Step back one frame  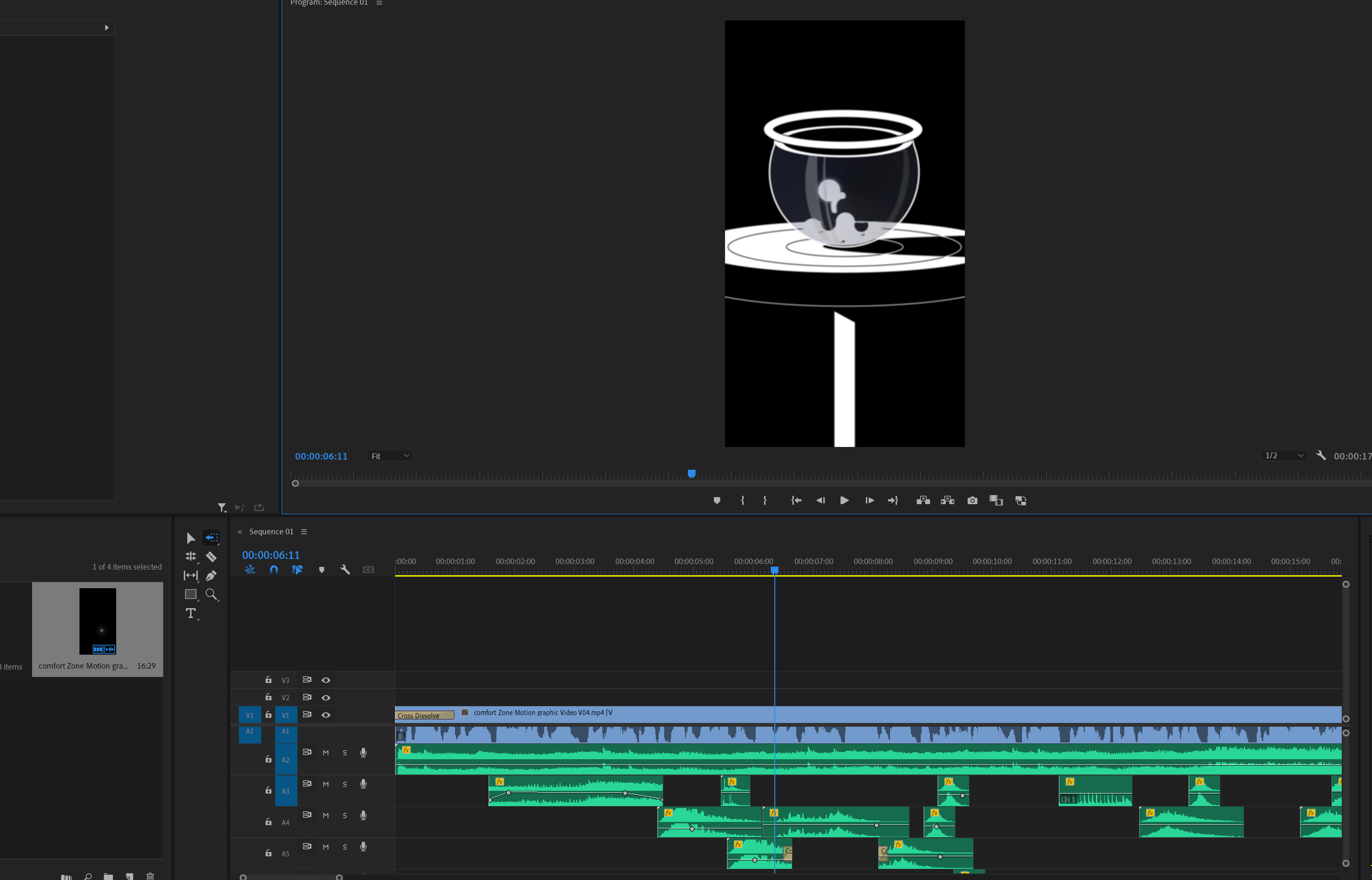pyautogui.click(x=821, y=500)
